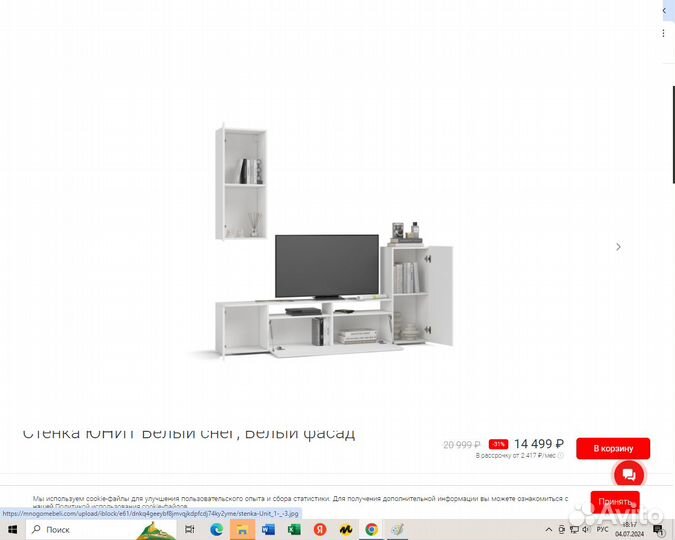Accept cookies with the Принять button
This screenshot has width=675, height=540.
tap(614, 501)
